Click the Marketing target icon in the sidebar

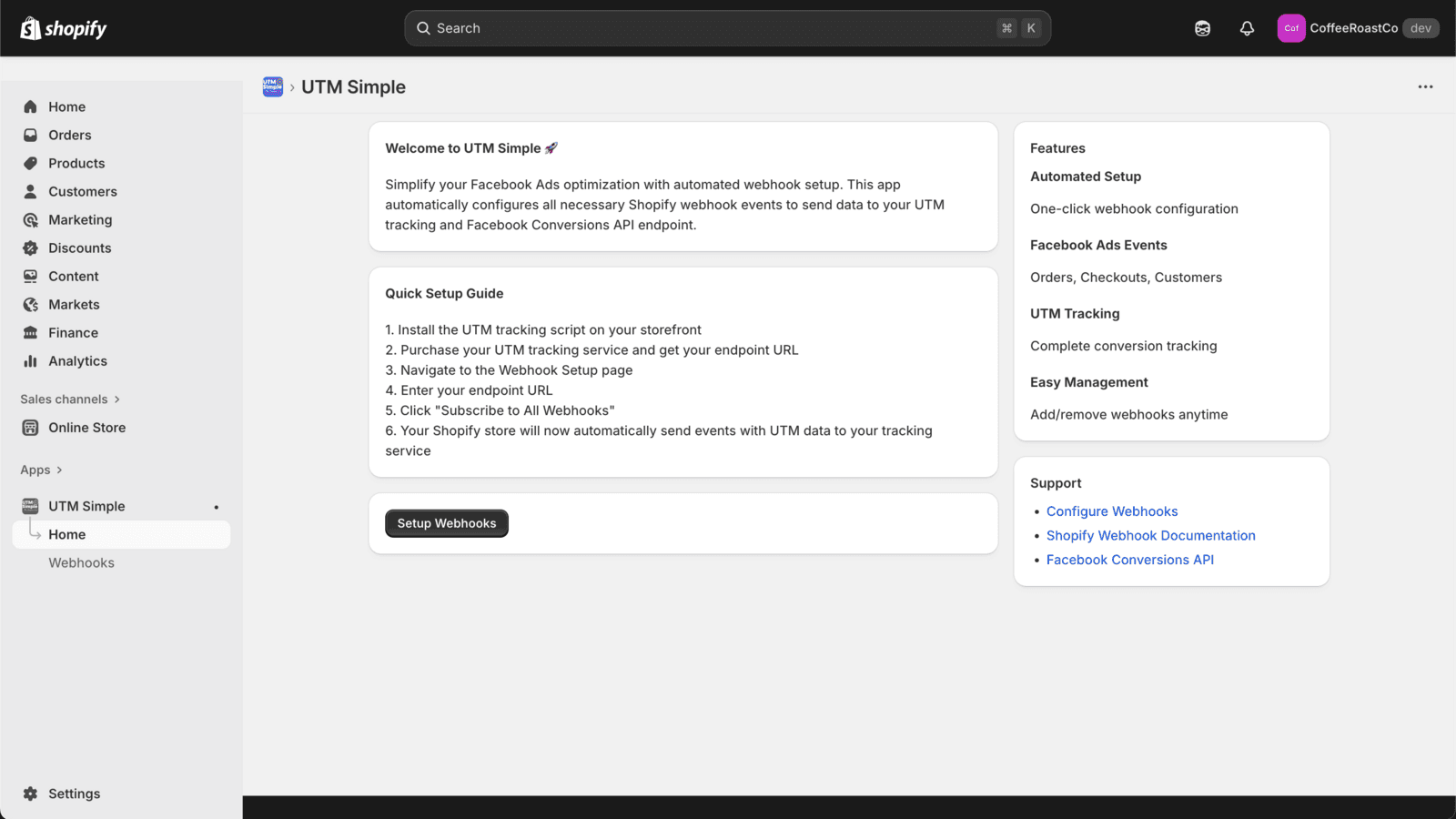30,219
